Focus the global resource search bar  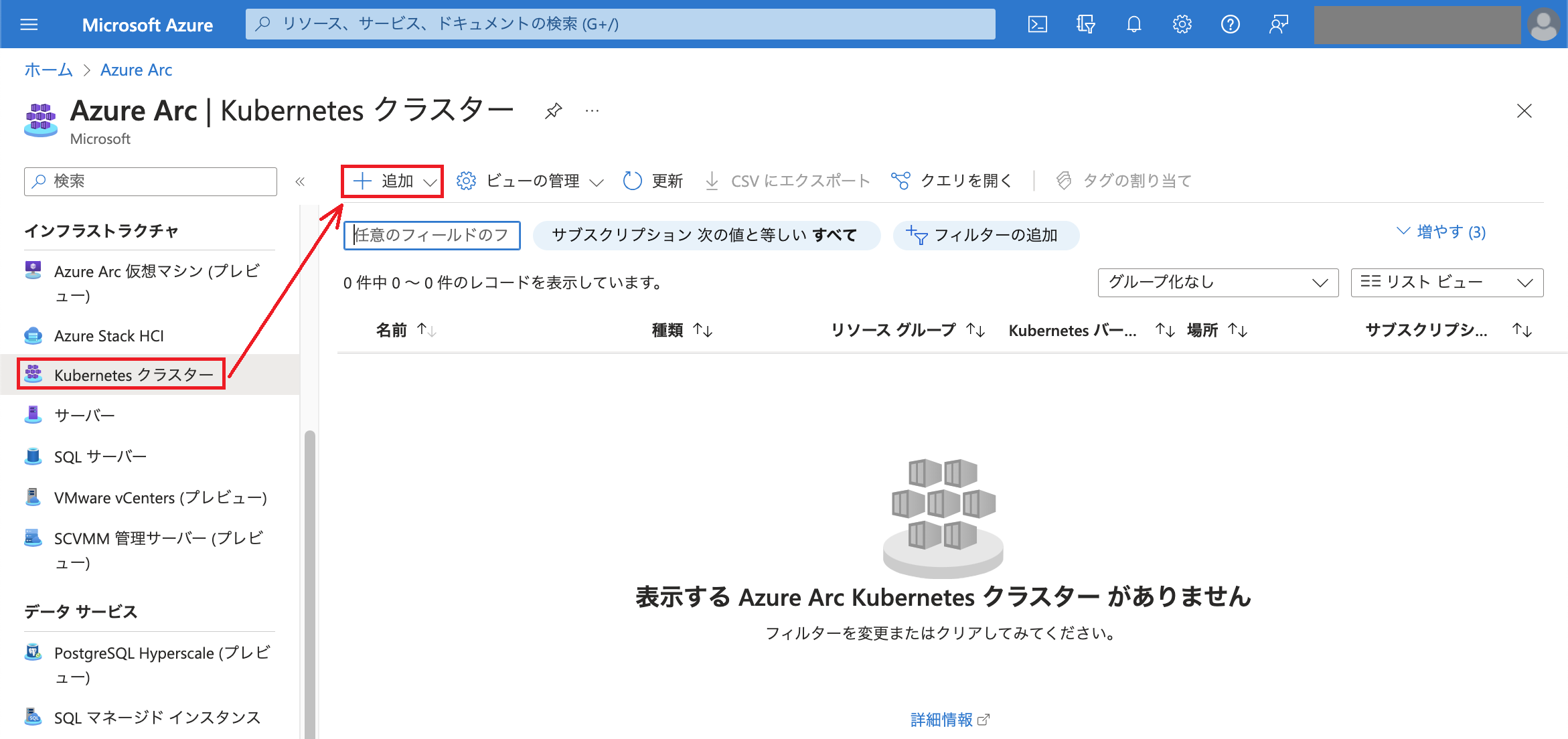click(x=620, y=24)
